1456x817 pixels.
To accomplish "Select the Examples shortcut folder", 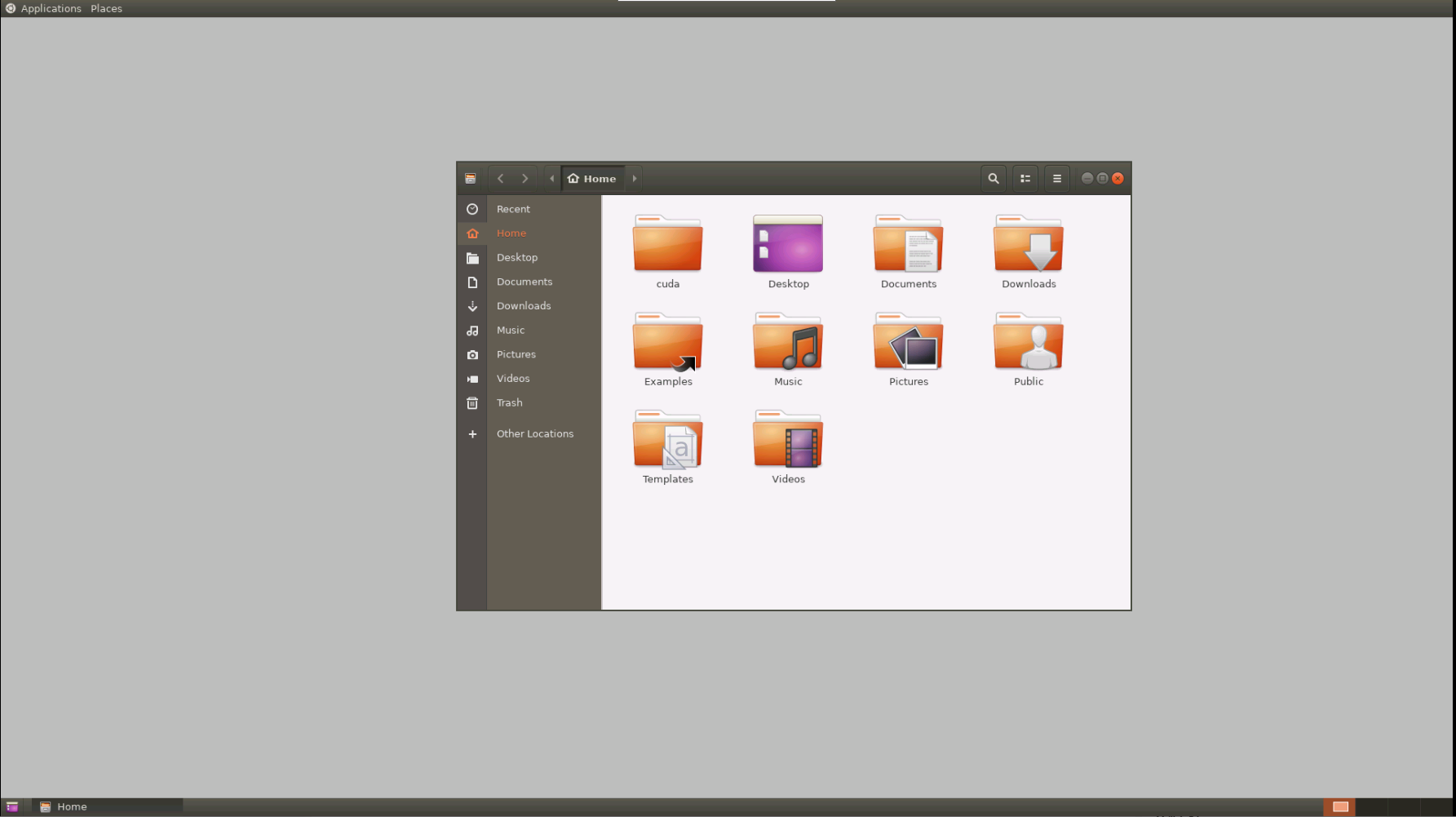I will pos(667,342).
